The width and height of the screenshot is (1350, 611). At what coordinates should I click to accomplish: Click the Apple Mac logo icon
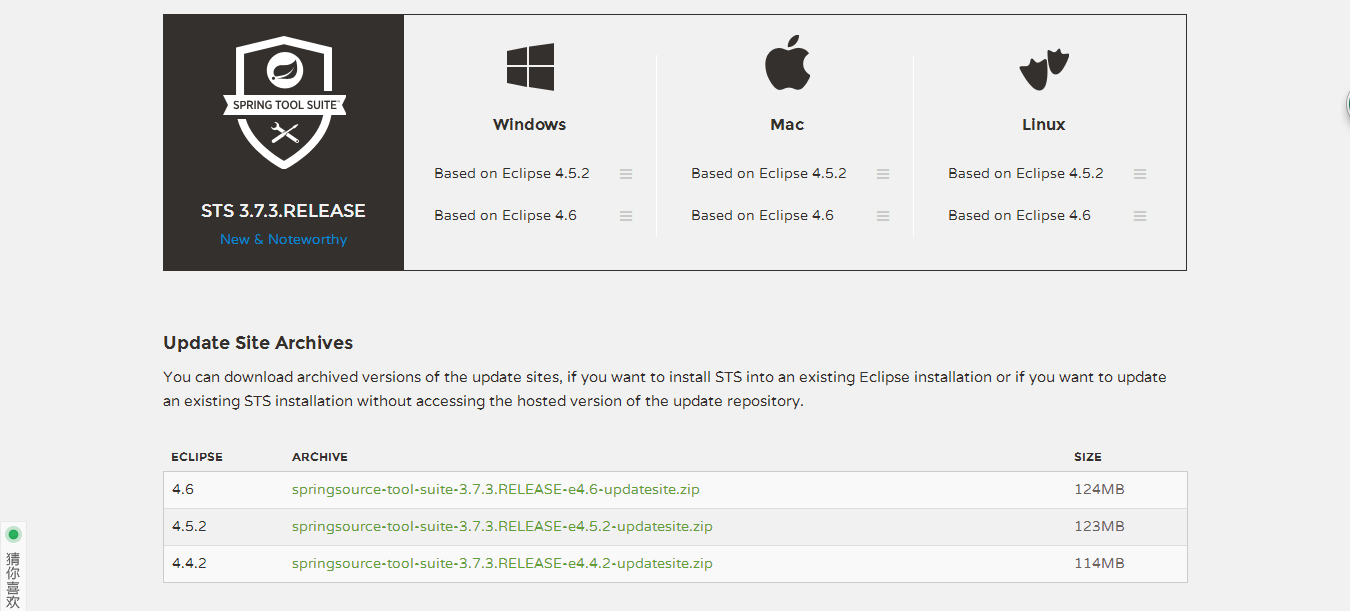(787, 63)
